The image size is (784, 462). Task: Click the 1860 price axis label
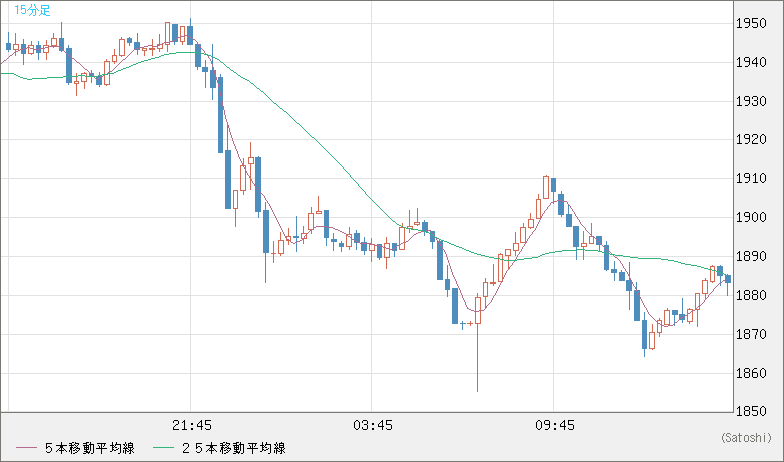point(751,374)
